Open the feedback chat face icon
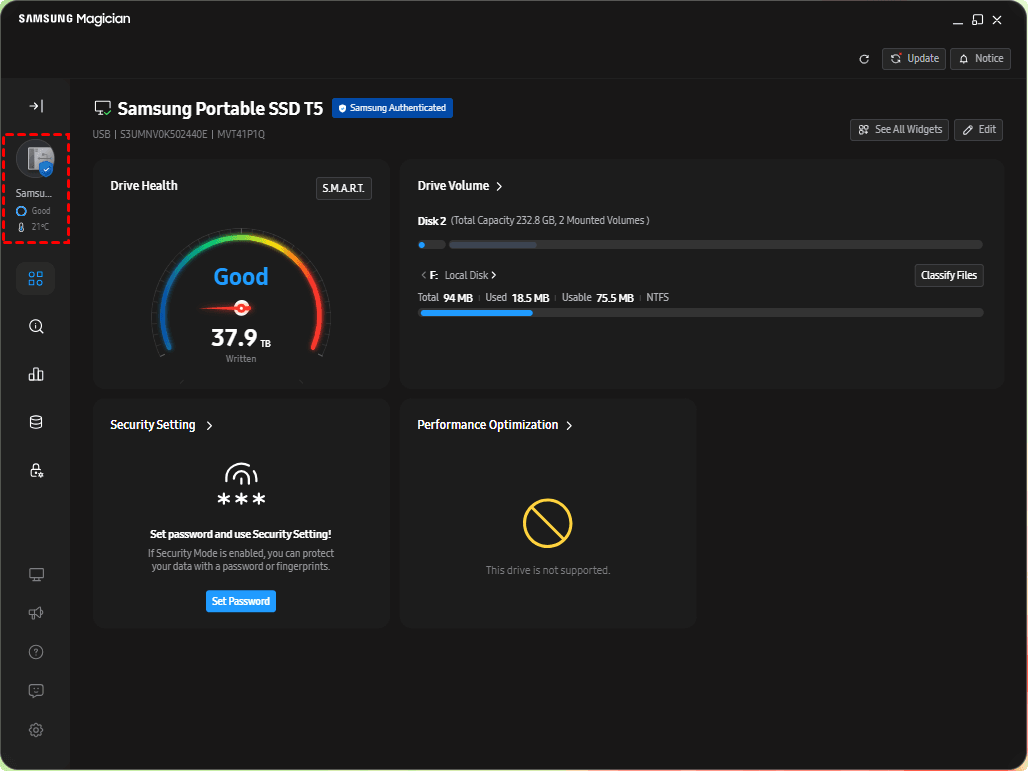Screen dimensions: 1028x771 pos(36,691)
